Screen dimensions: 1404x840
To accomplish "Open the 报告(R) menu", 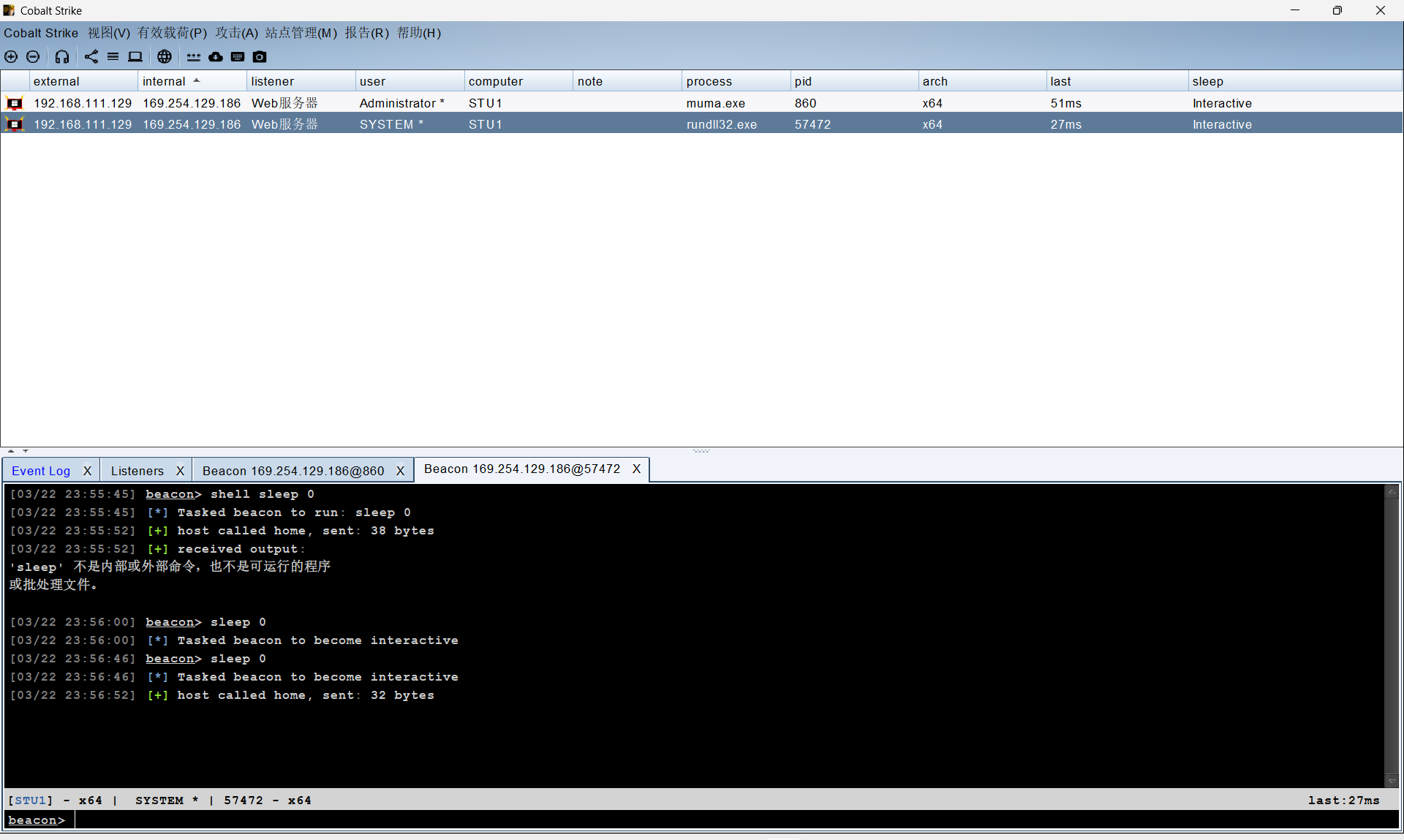I will point(367,33).
